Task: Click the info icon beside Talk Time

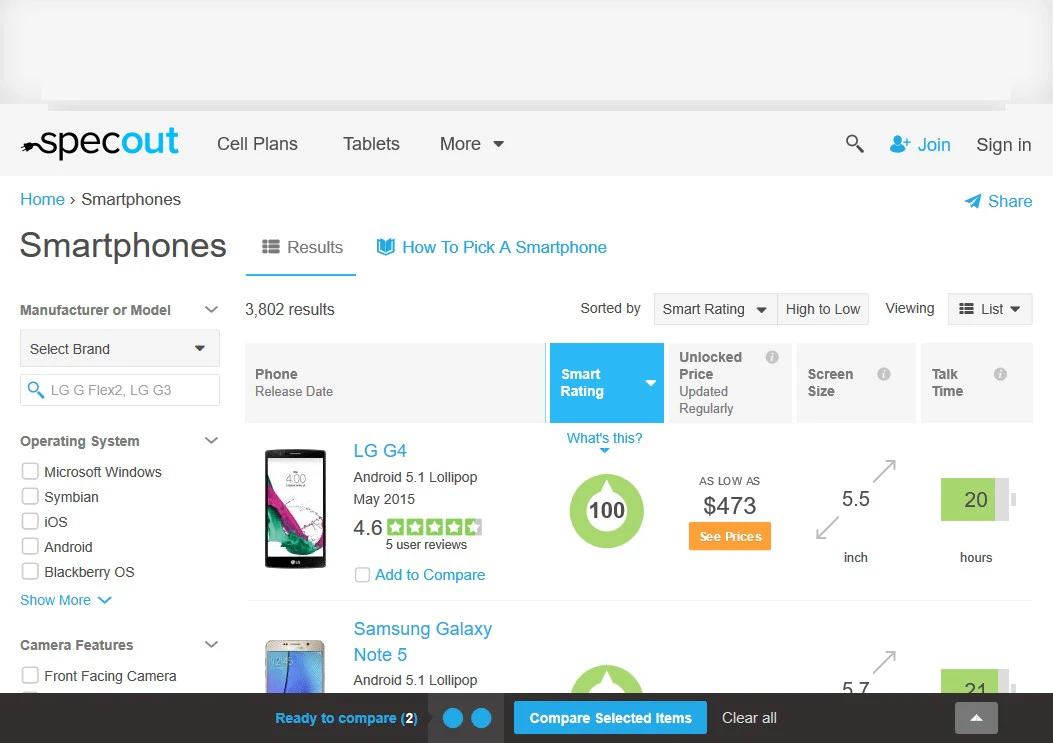Action: point(1000,374)
